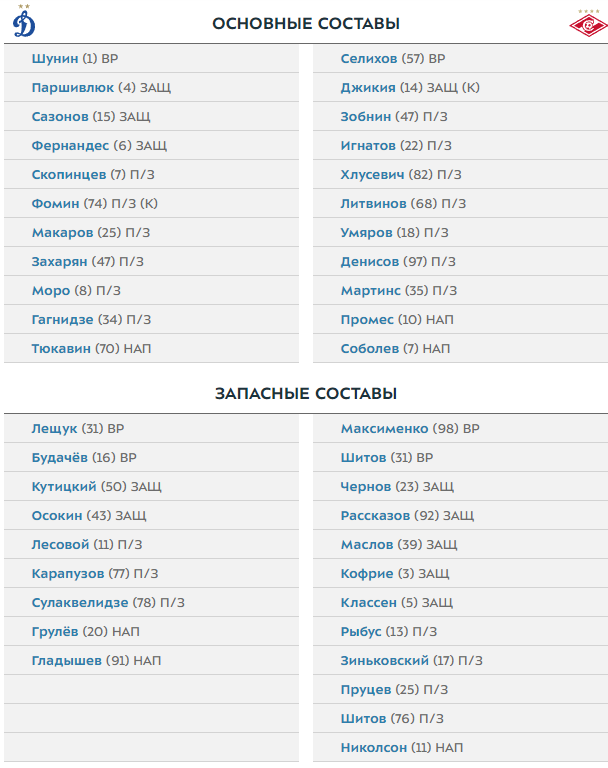Click on Соболев's name
The image size is (608, 768).
(x=370, y=349)
